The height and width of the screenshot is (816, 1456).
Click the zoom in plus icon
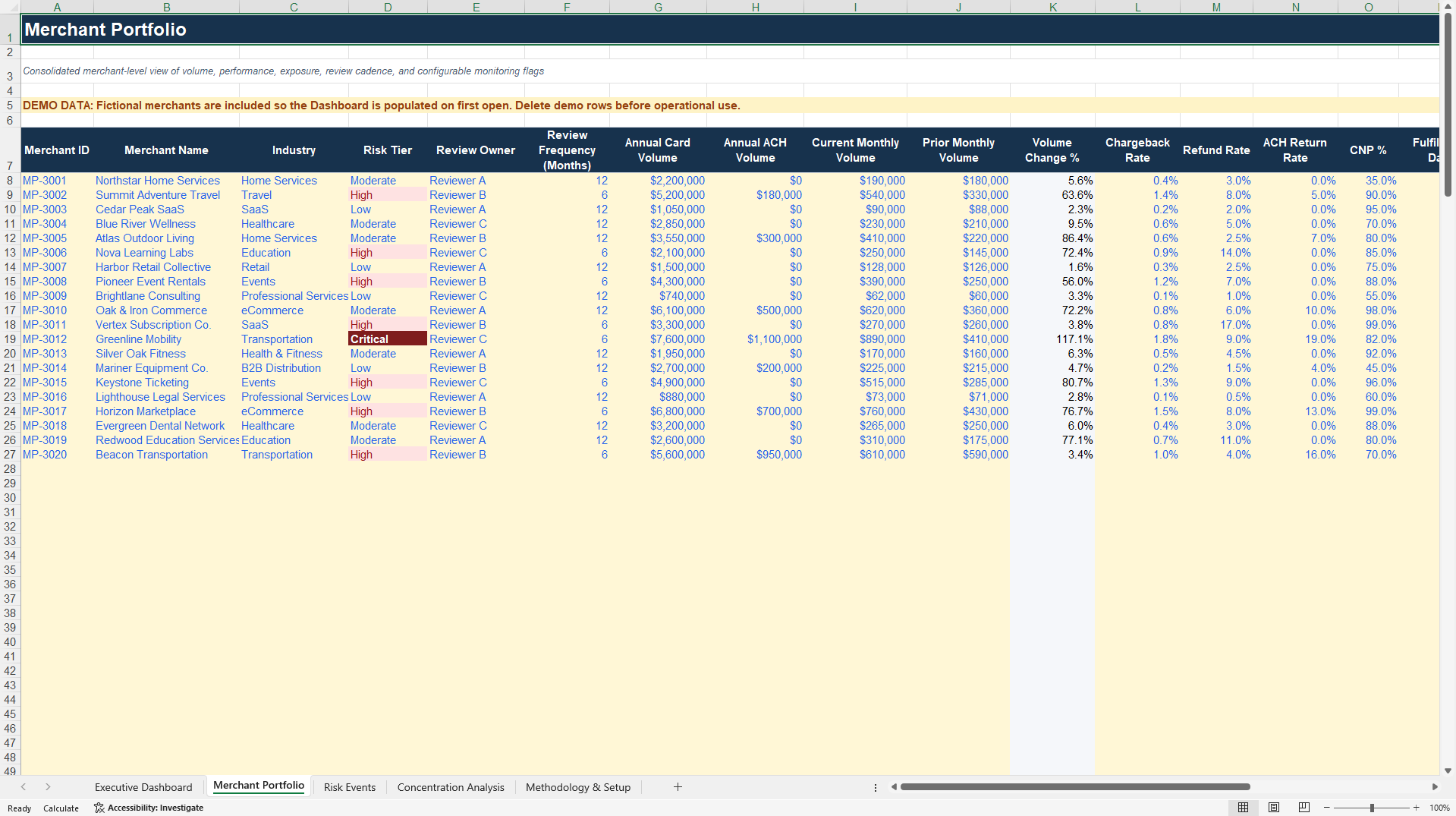[1416, 808]
